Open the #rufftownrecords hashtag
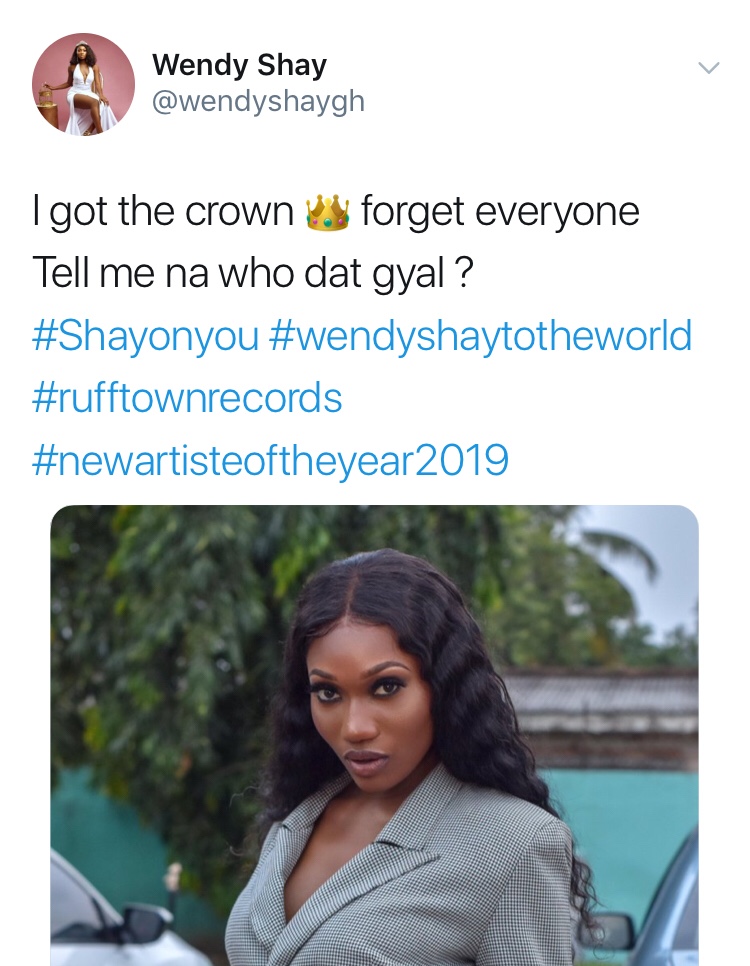 point(187,398)
